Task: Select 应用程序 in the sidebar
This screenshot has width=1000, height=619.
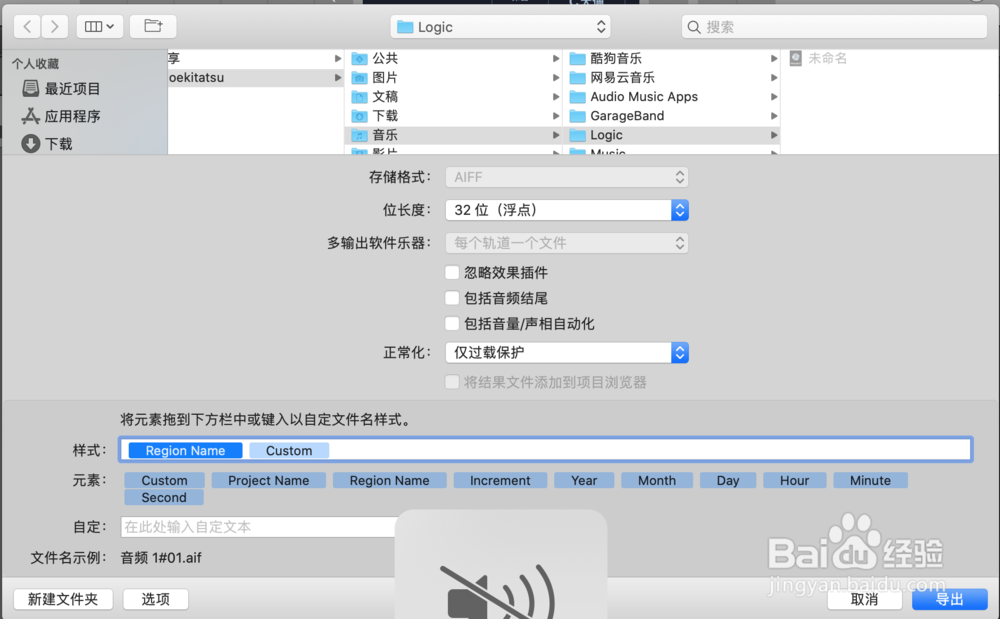Action: click(x=61, y=116)
